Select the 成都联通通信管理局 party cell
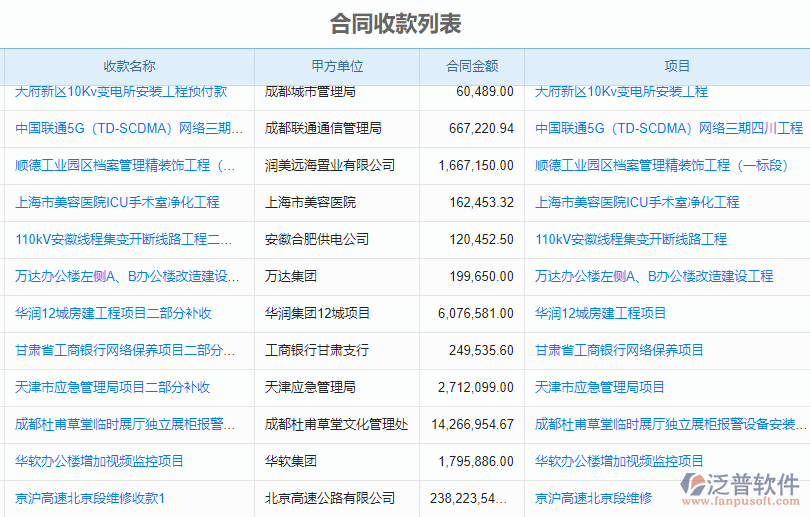This screenshot has height=517, width=810. pos(323,128)
